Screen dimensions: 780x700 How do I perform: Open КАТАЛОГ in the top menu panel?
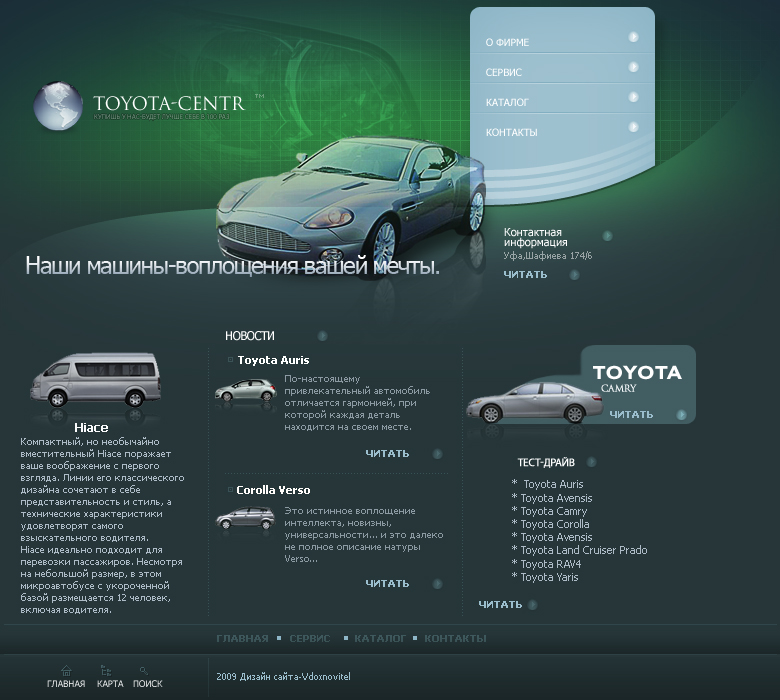(507, 102)
